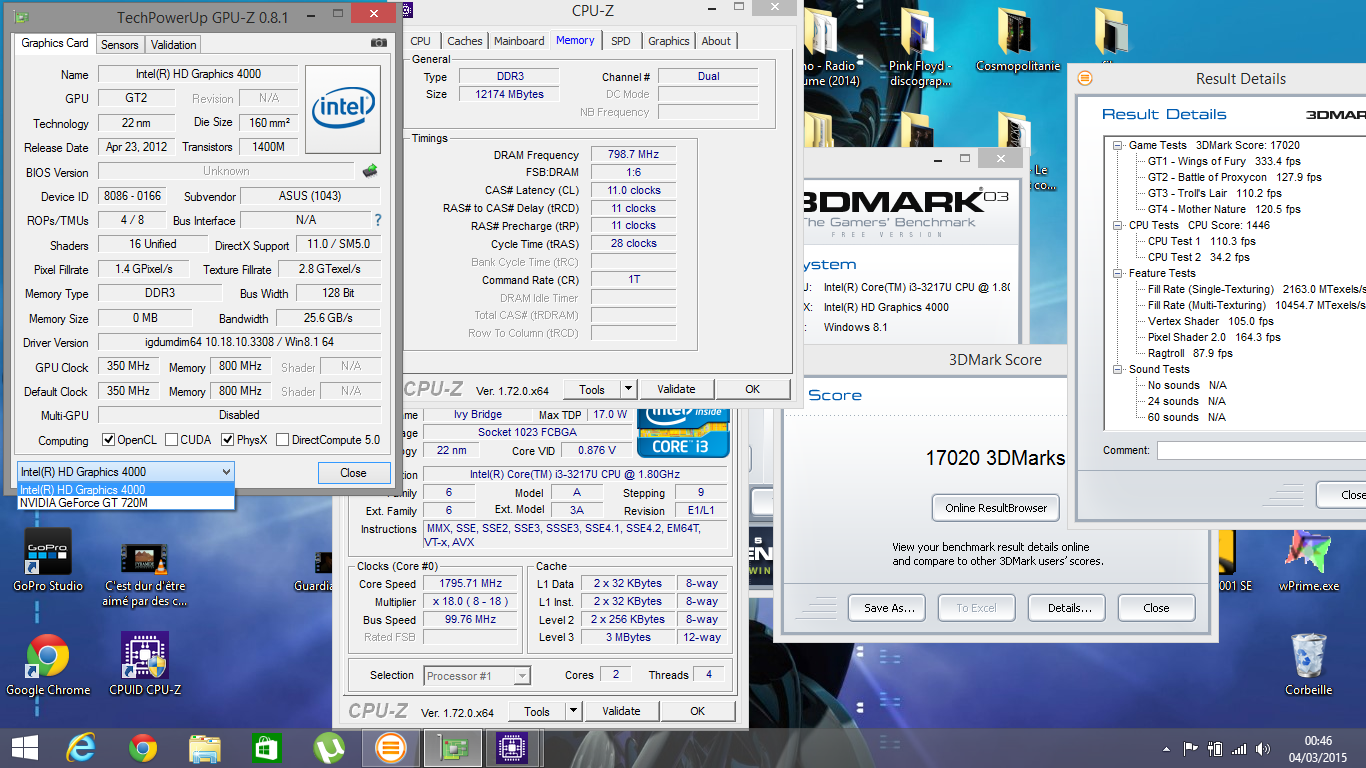Click the Bus Interface question mark icon
Image resolution: width=1366 pixels, height=768 pixels.
377,220
